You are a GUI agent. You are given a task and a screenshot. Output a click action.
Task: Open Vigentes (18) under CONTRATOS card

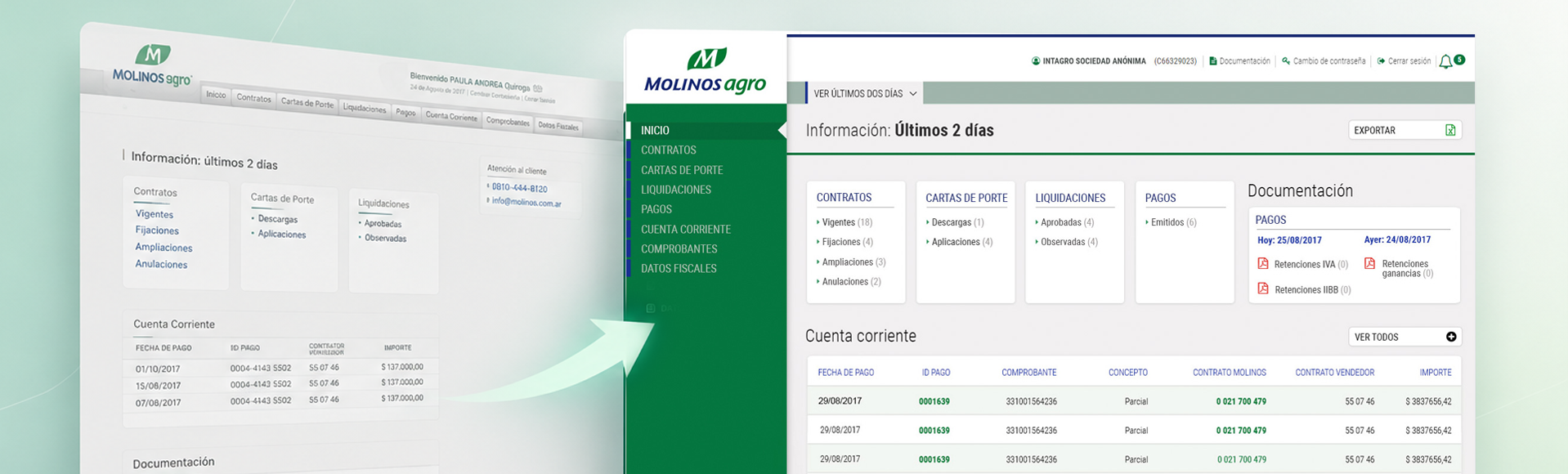847,222
